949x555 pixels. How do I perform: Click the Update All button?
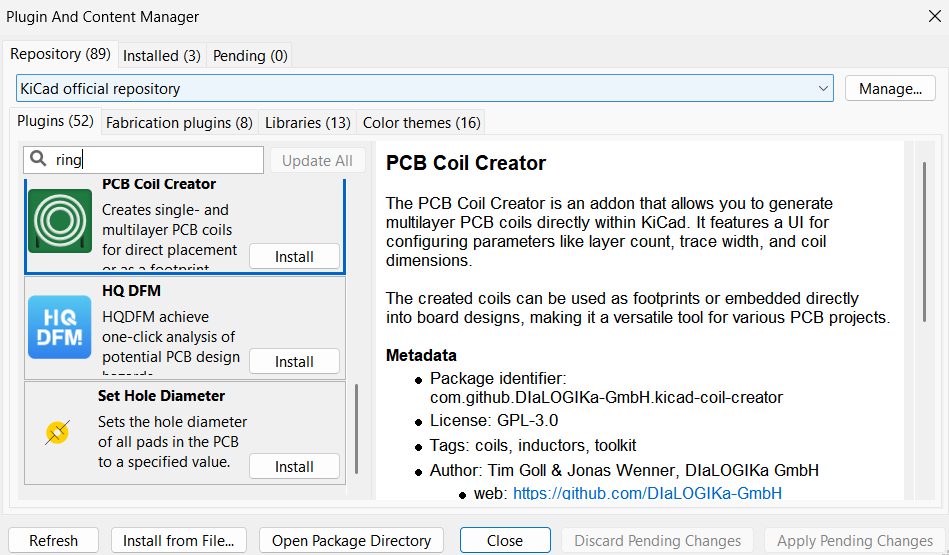[317, 160]
